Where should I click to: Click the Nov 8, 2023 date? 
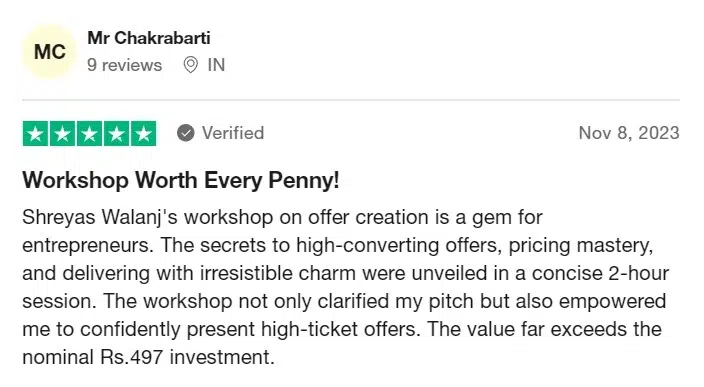tap(629, 133)
